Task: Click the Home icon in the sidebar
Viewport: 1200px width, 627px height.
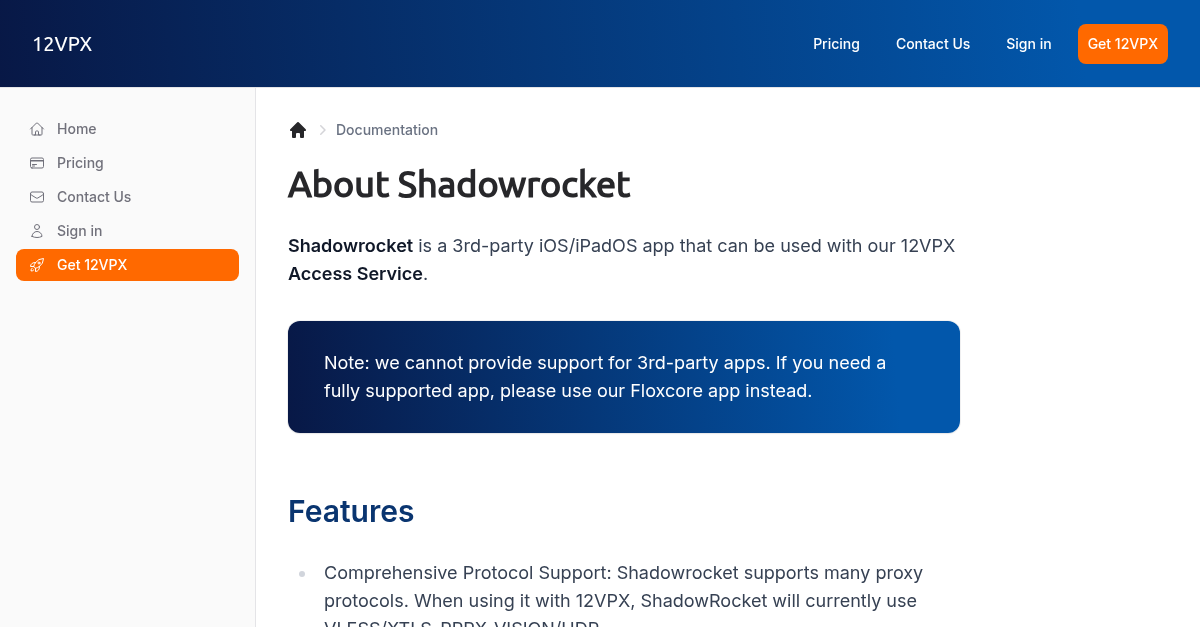Action: click(x=36, y=129)
